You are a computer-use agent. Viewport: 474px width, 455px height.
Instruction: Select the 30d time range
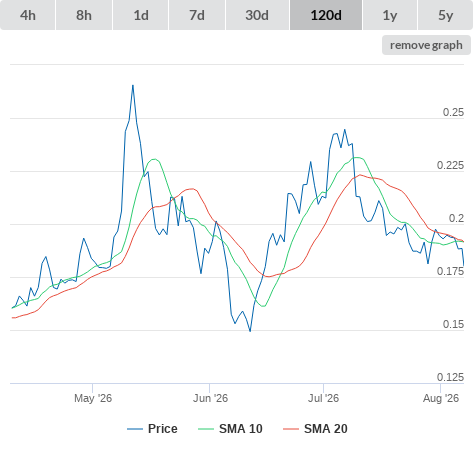[x=257, y=15]
